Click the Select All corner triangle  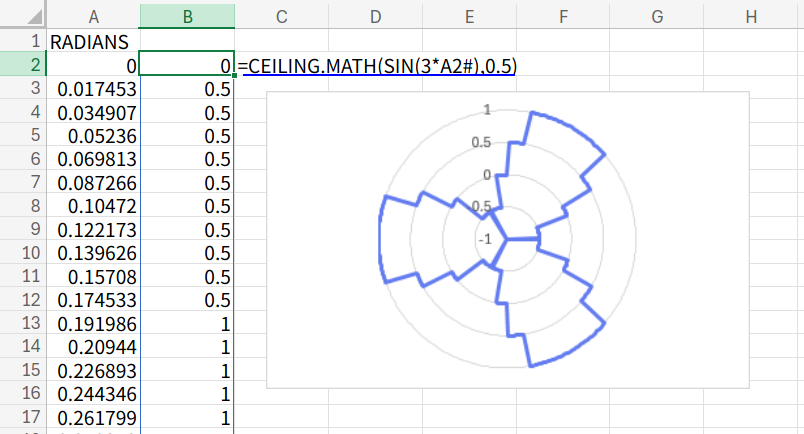(x=22, y=16)
